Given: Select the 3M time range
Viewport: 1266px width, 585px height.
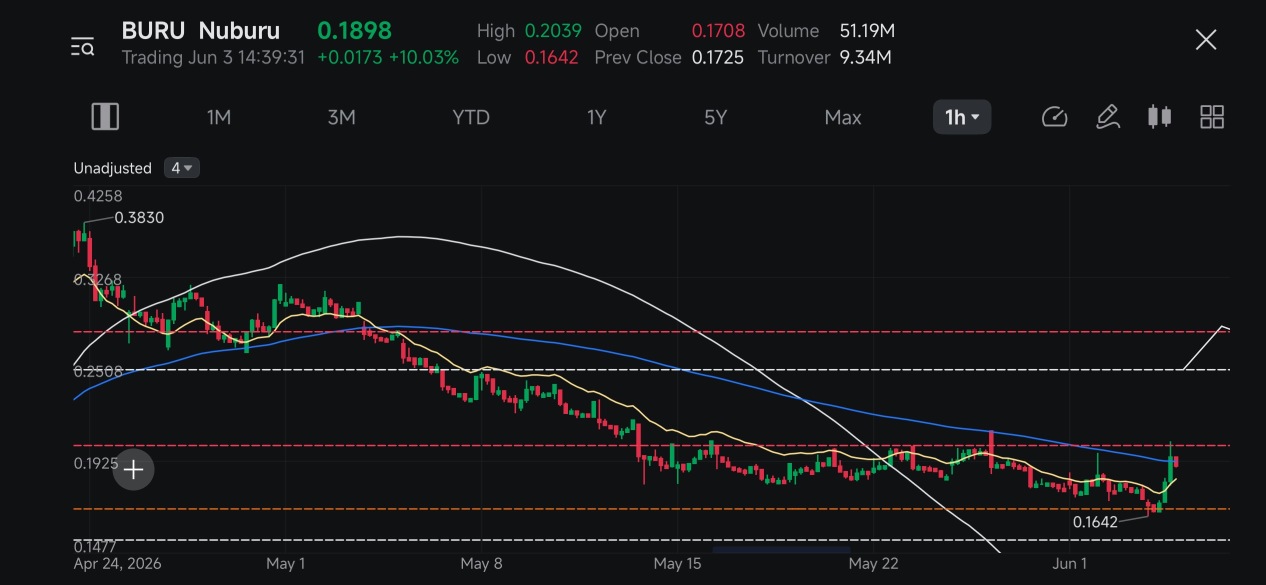Looking at the screenshot, I should [341, 117].
